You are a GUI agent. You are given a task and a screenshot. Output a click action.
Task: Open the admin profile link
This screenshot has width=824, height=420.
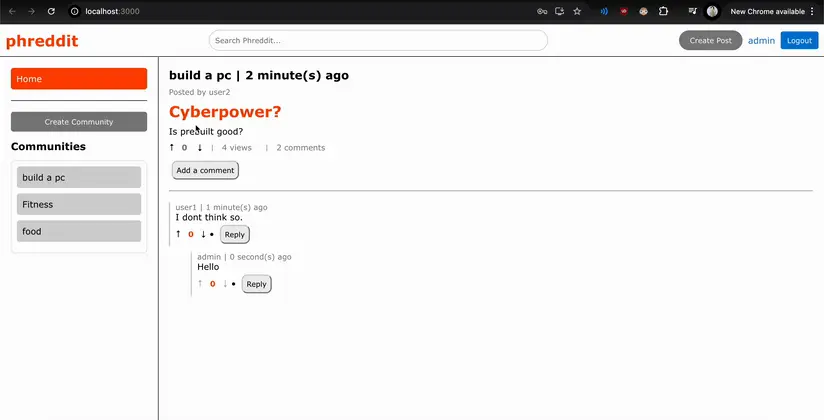(761, 40)
